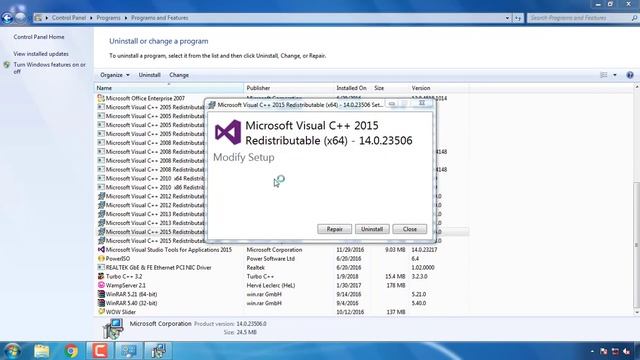Open view options dropdown arrow
This screenshot has height=360, width=640.
pyautogui.click(x=615, y=75)
